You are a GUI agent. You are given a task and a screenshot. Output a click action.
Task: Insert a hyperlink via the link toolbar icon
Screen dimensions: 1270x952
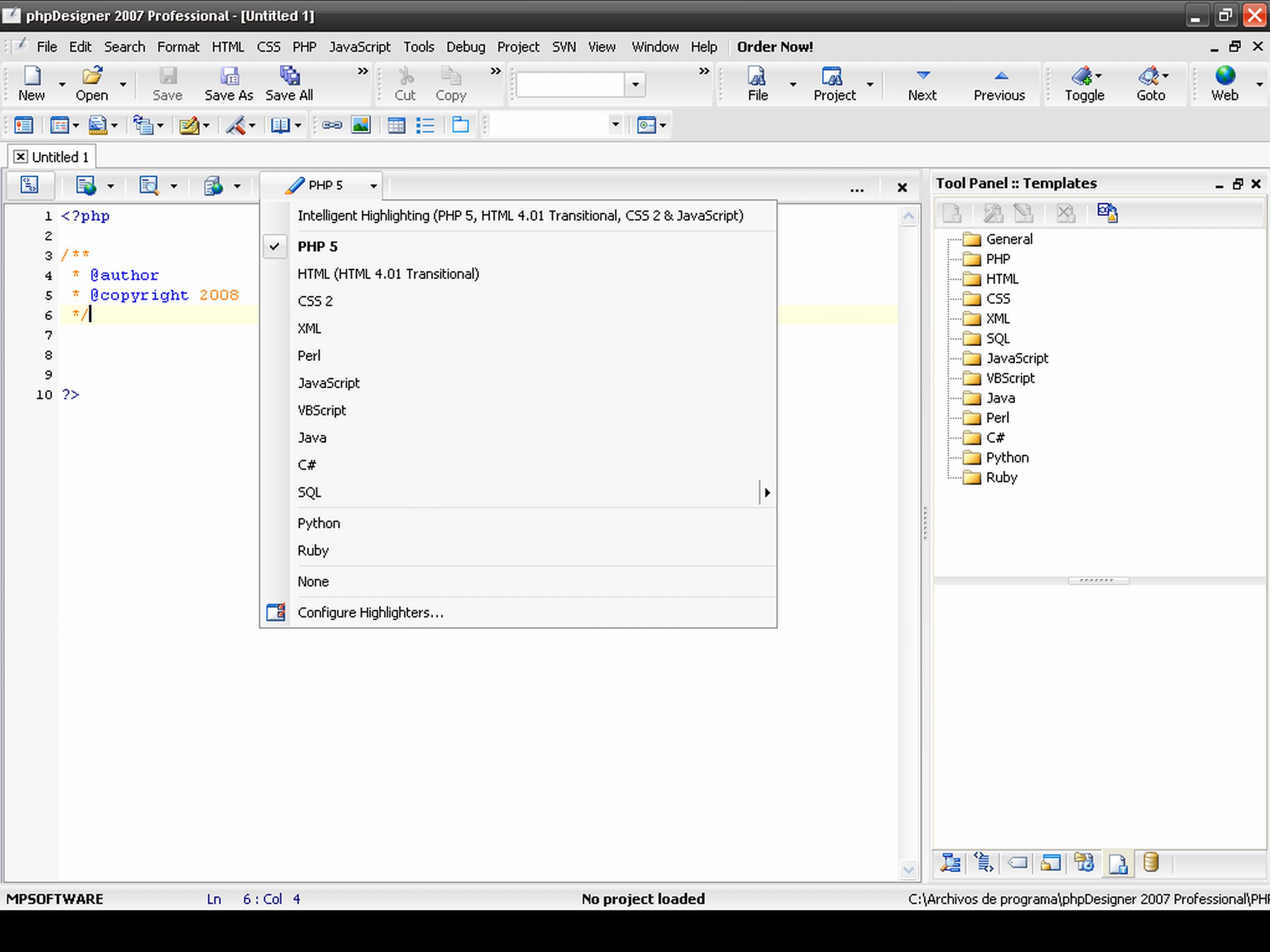coord(332,124)
